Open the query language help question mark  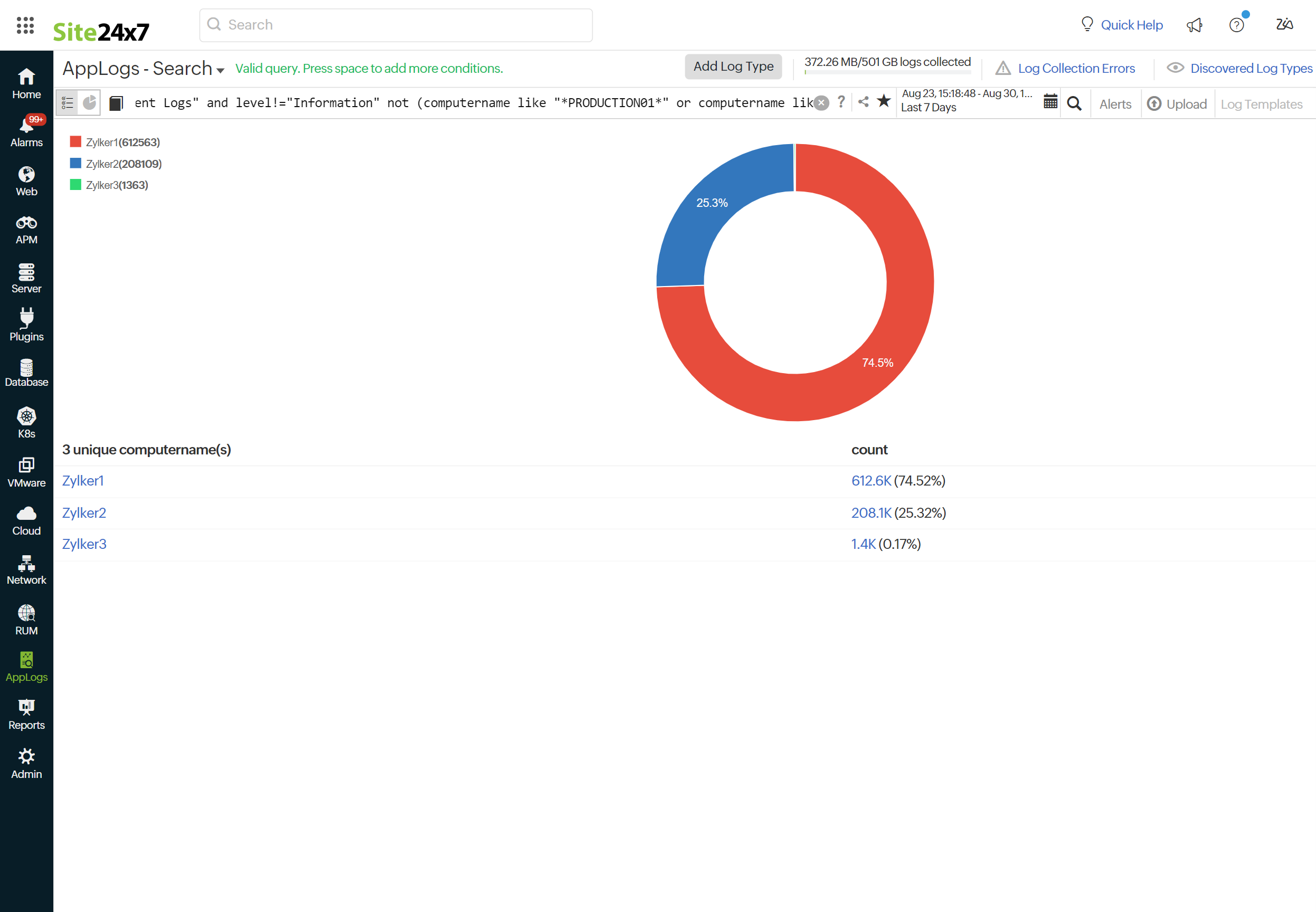click(x=841, y=102)
